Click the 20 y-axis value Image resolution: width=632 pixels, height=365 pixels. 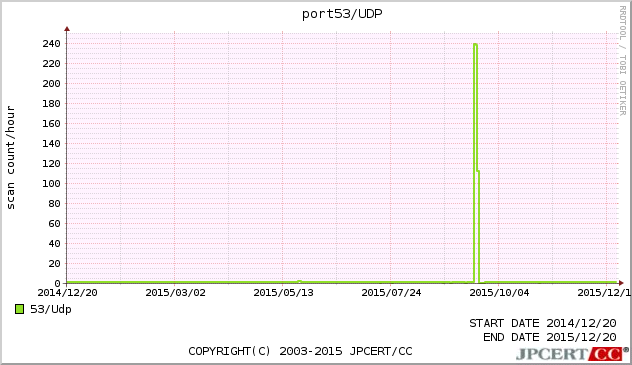coord(54,263)
